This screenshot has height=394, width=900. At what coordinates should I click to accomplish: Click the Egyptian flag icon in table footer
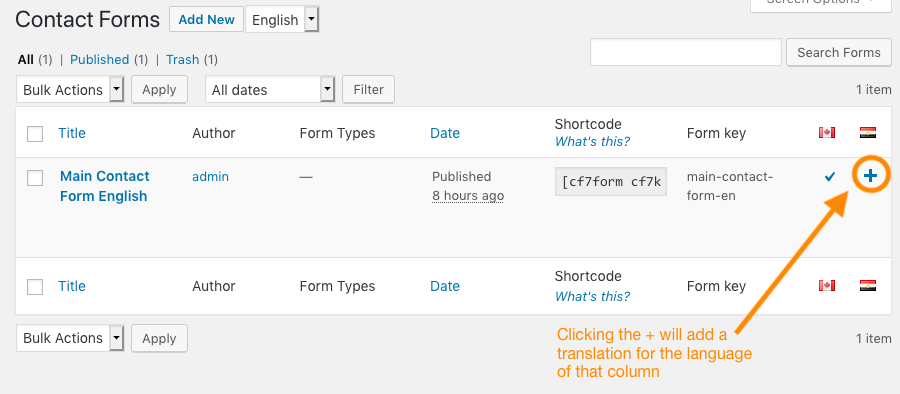[867, 285]
